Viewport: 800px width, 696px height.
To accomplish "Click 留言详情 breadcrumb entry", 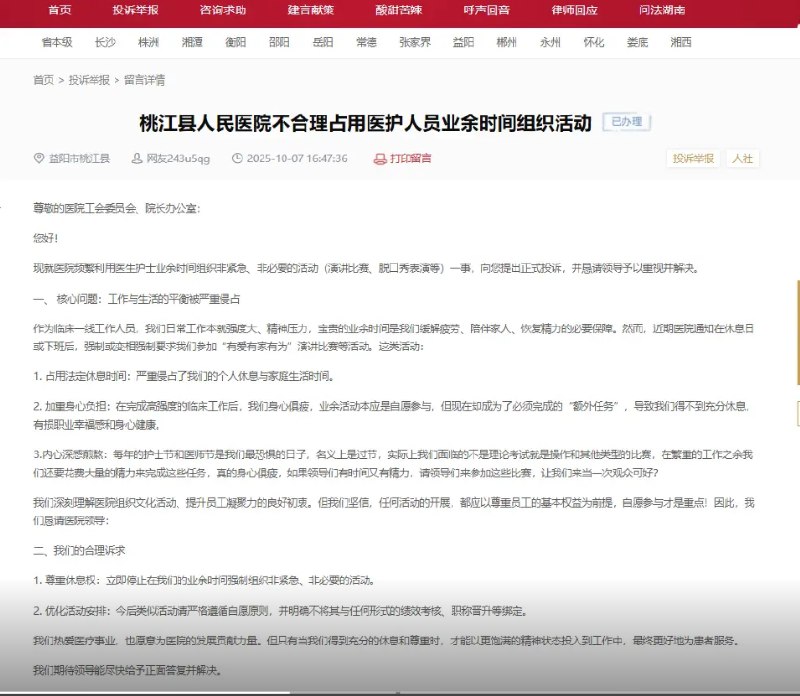I will tap(145, 80).
